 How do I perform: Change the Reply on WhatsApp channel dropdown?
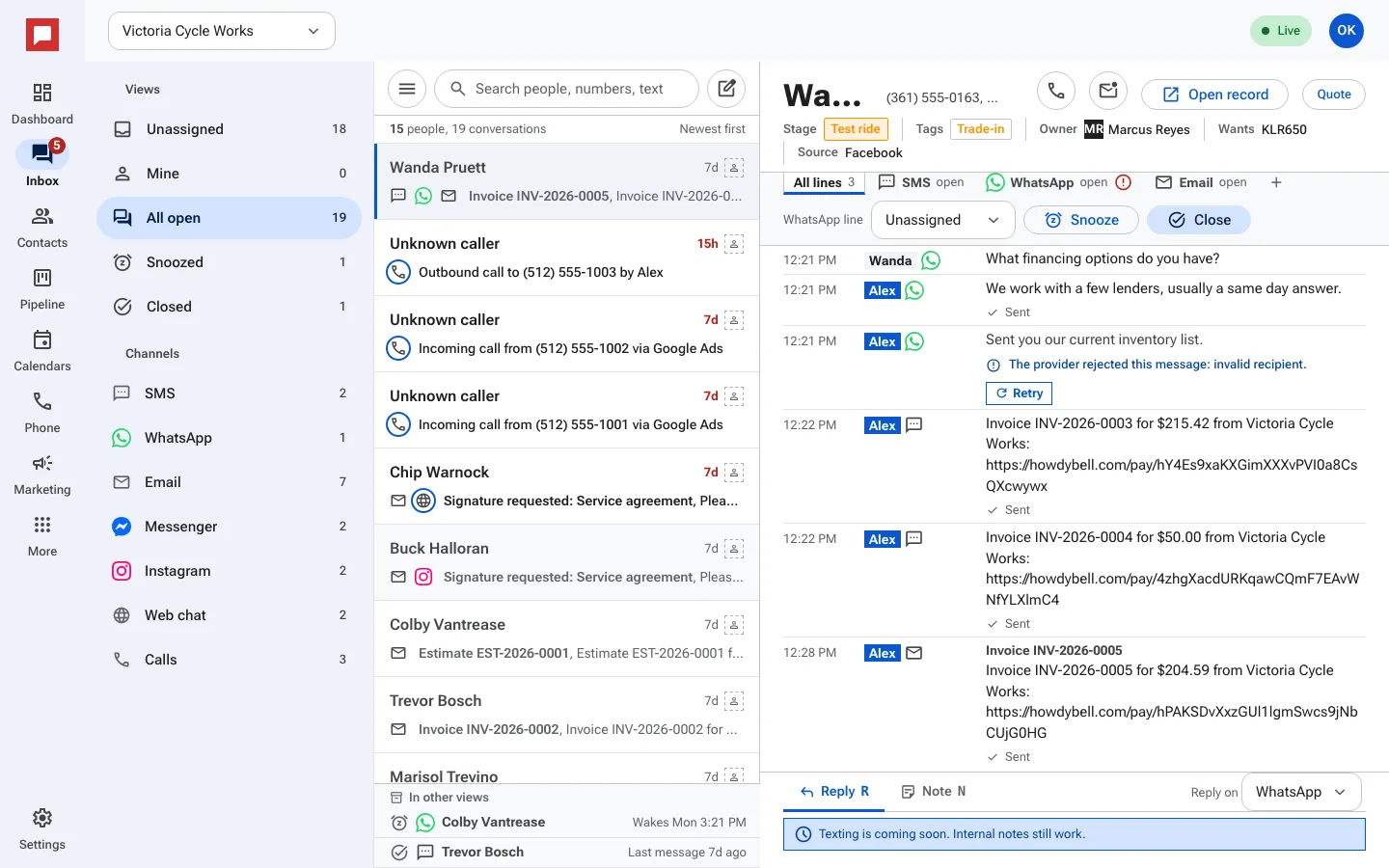1301,792
